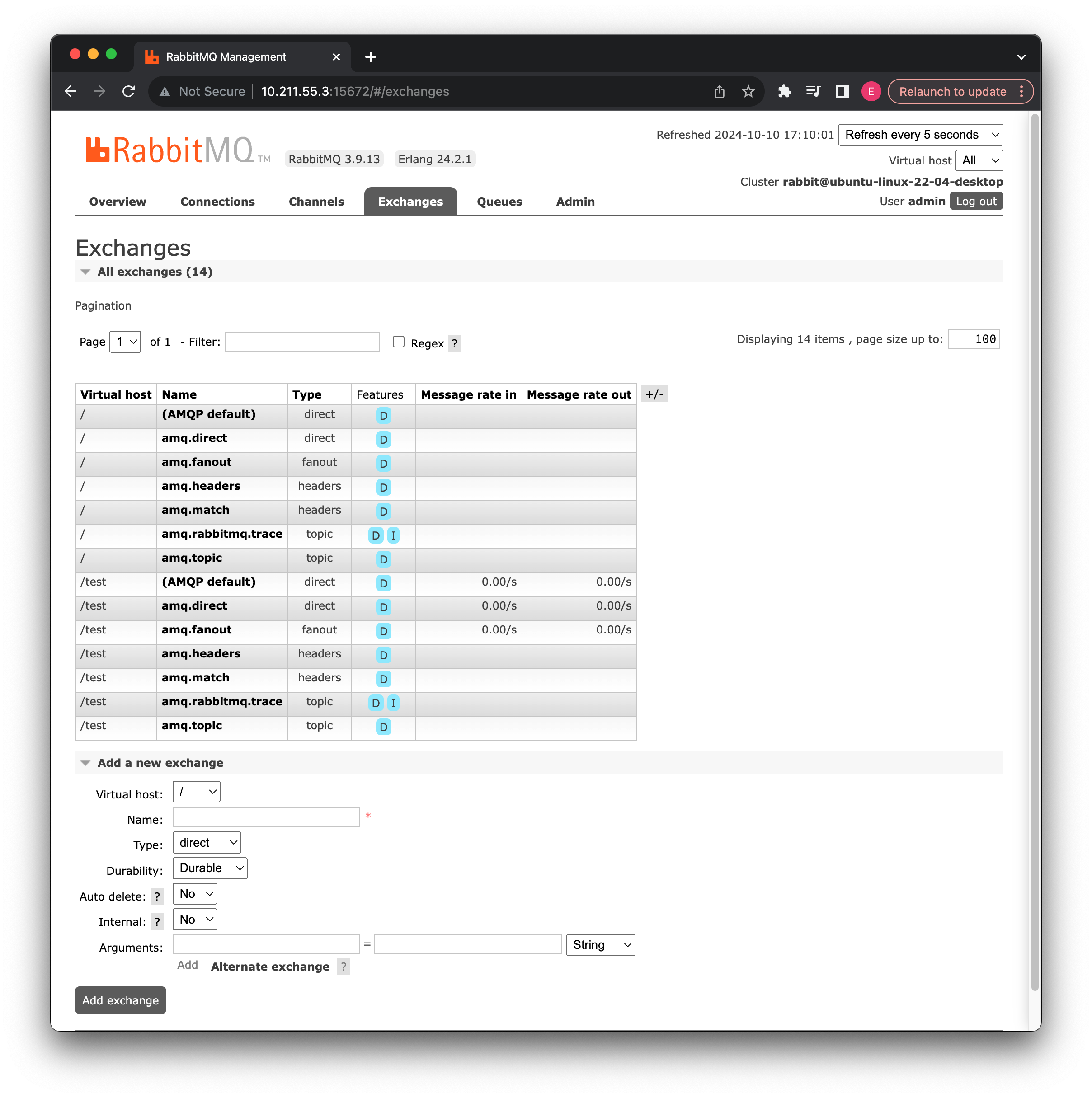The height and width of the screenshot is (1098, 1092).
Task: Click the media control playlist icon
Action: (813, 91)
